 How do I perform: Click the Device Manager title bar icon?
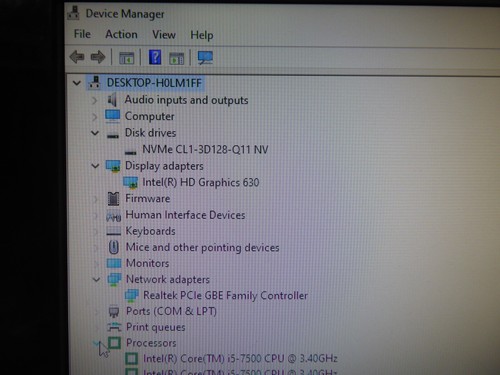73,13
